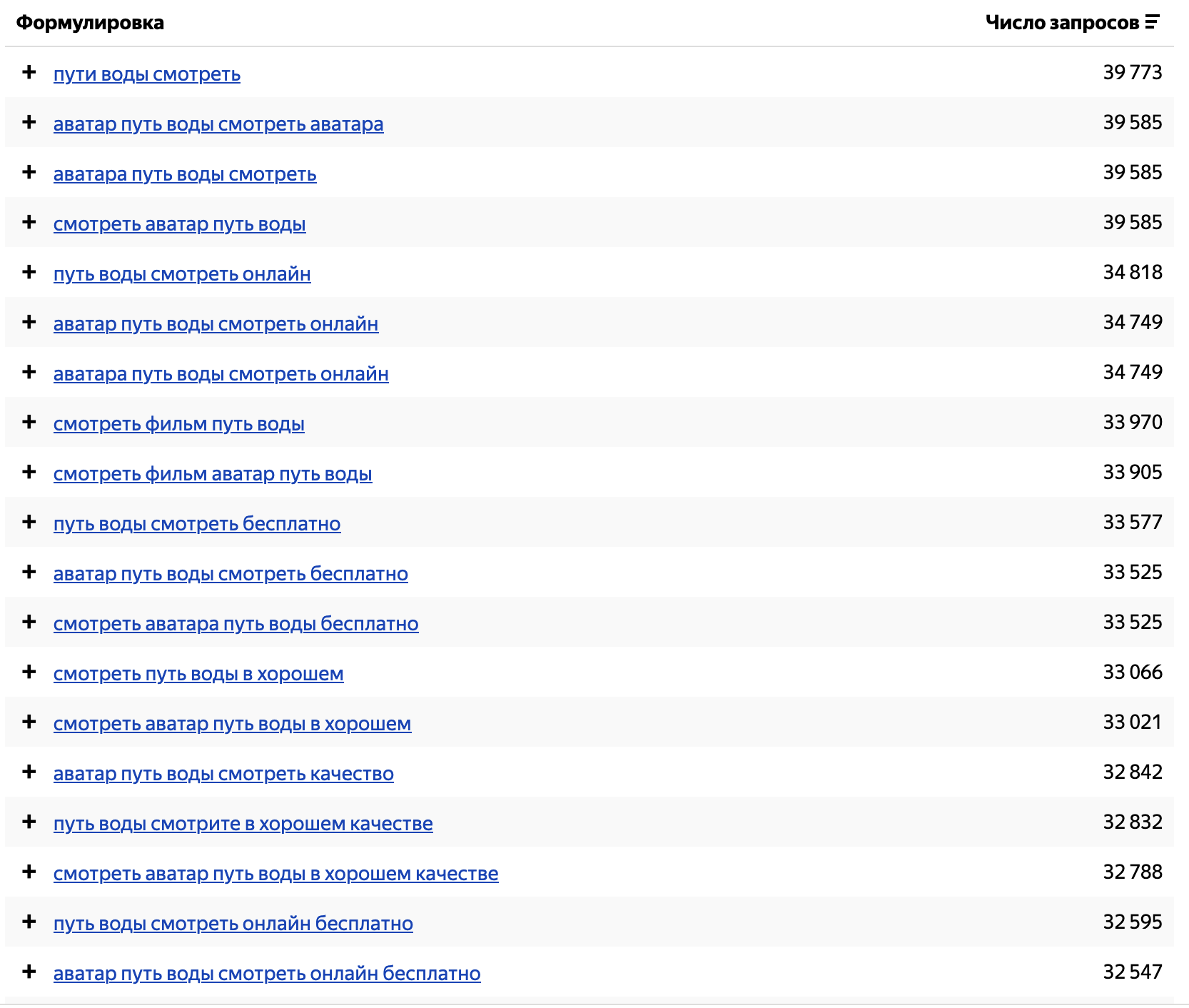Click the 'Формулировка' column header

(90, 23)
